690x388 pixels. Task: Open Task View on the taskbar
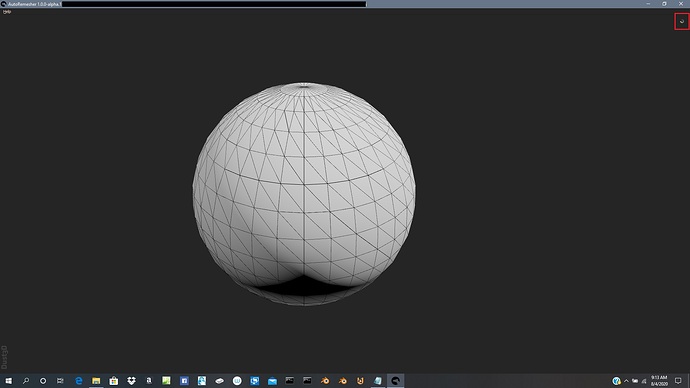(60, 381)
